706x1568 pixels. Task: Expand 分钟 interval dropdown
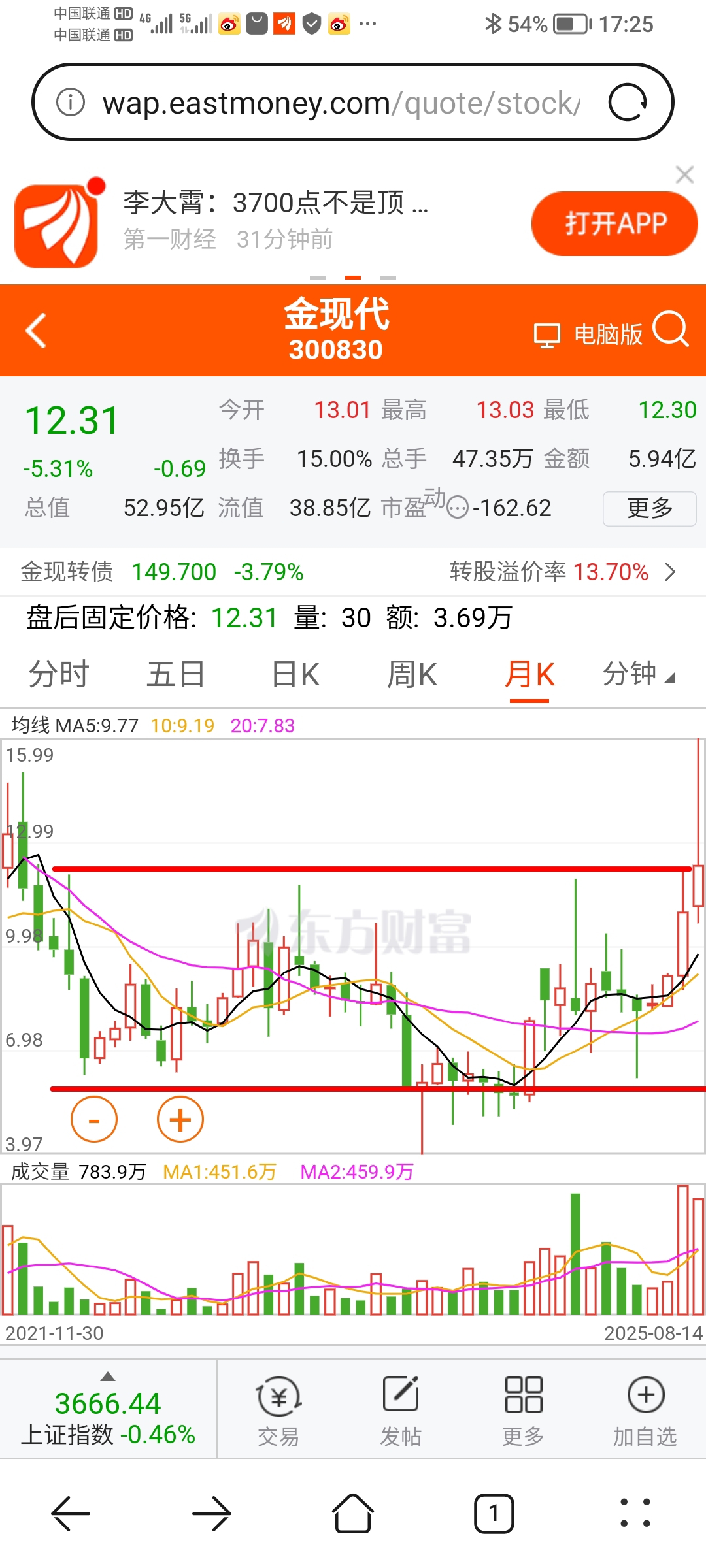[638, 674]
